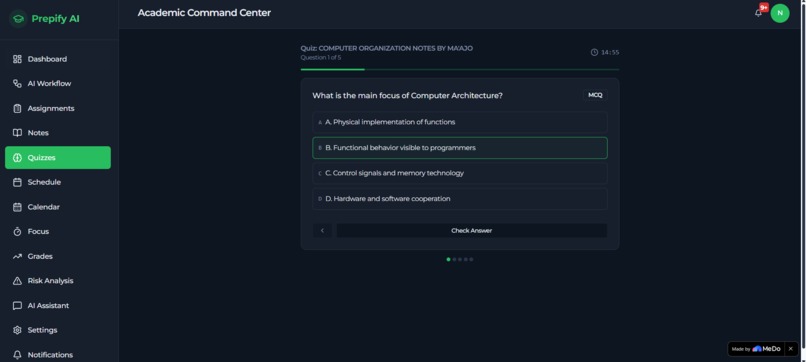806x362 pixels.
Task: Select answer B. Functional behavior visible to programmers
Action: tap(460, 148)
